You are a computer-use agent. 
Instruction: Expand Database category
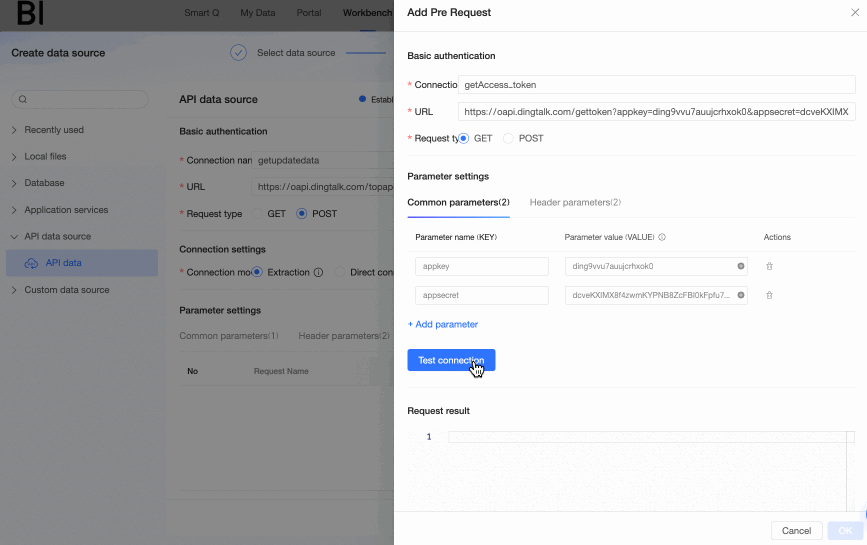[14, 184]
